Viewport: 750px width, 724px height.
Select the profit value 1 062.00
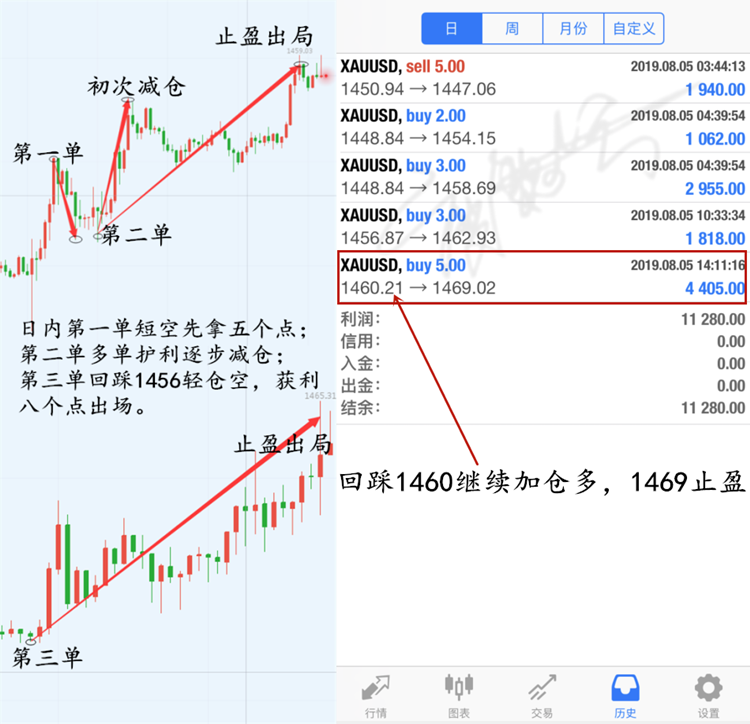715,140
